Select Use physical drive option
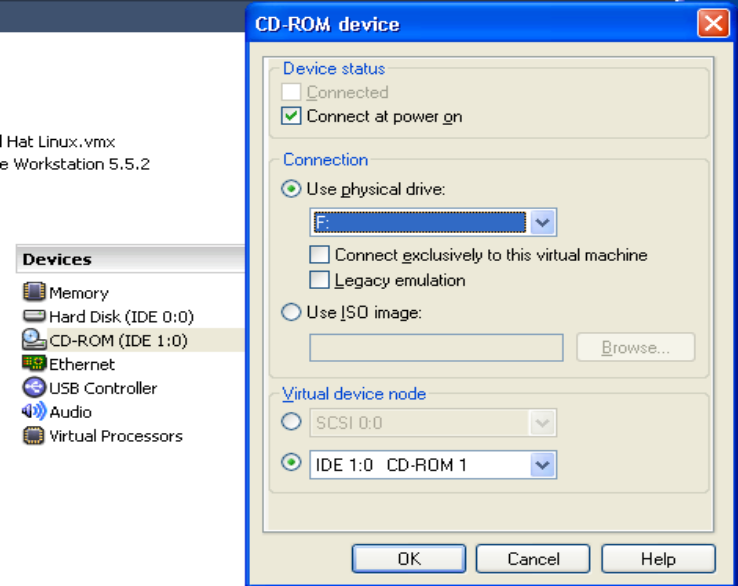Image resolution: width=738 pixels, height=586 pixels. [292, 189]
